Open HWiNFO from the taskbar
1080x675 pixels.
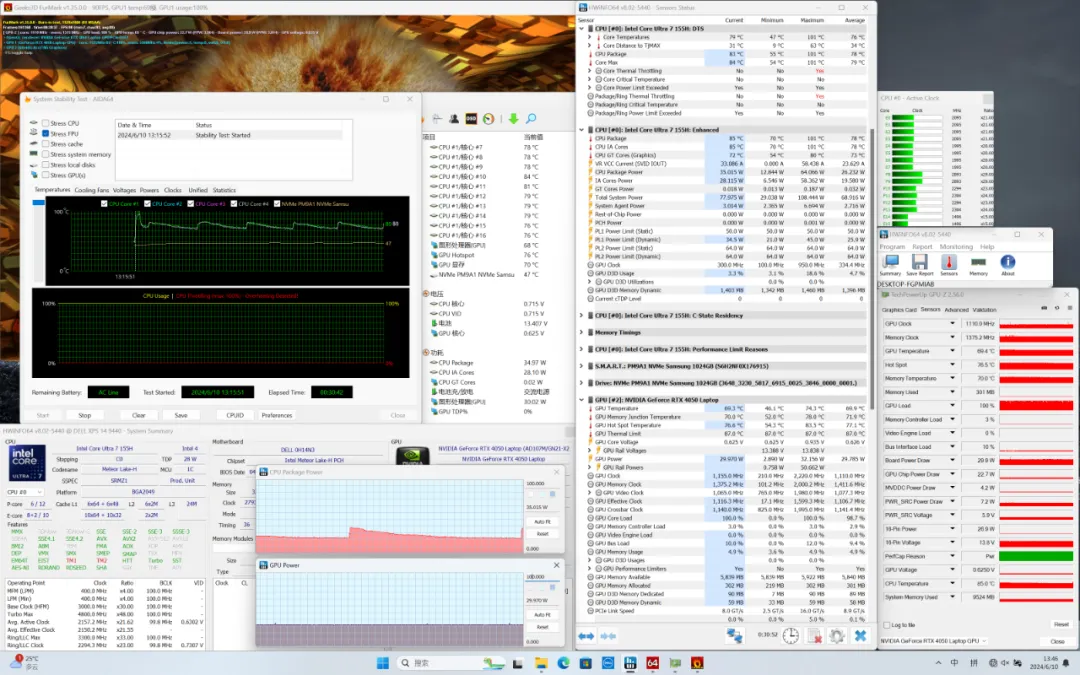click(x=630, y=663)
